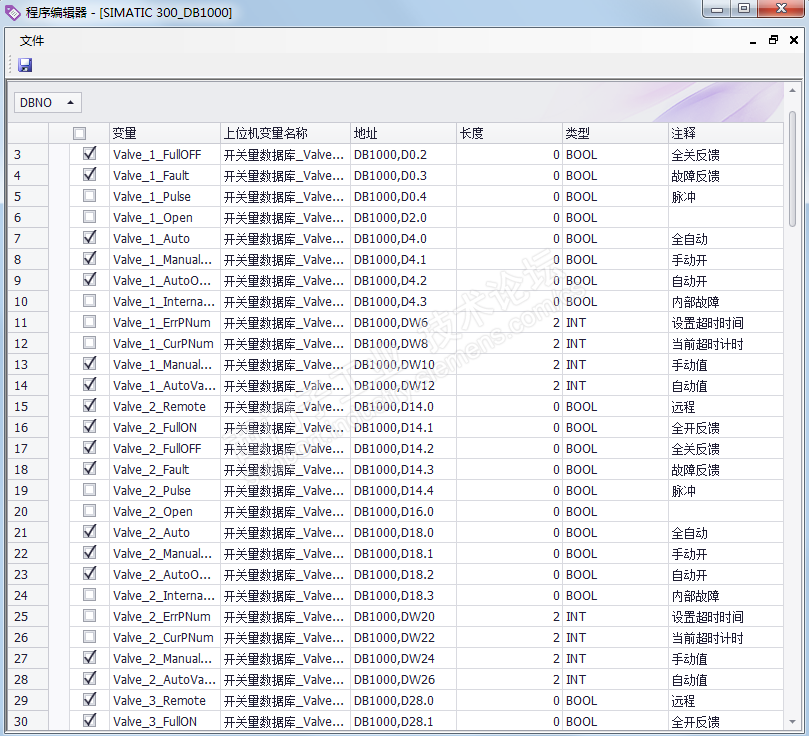Click the 类型 column header
Screen dimensions: 809x736
(615, 134)
